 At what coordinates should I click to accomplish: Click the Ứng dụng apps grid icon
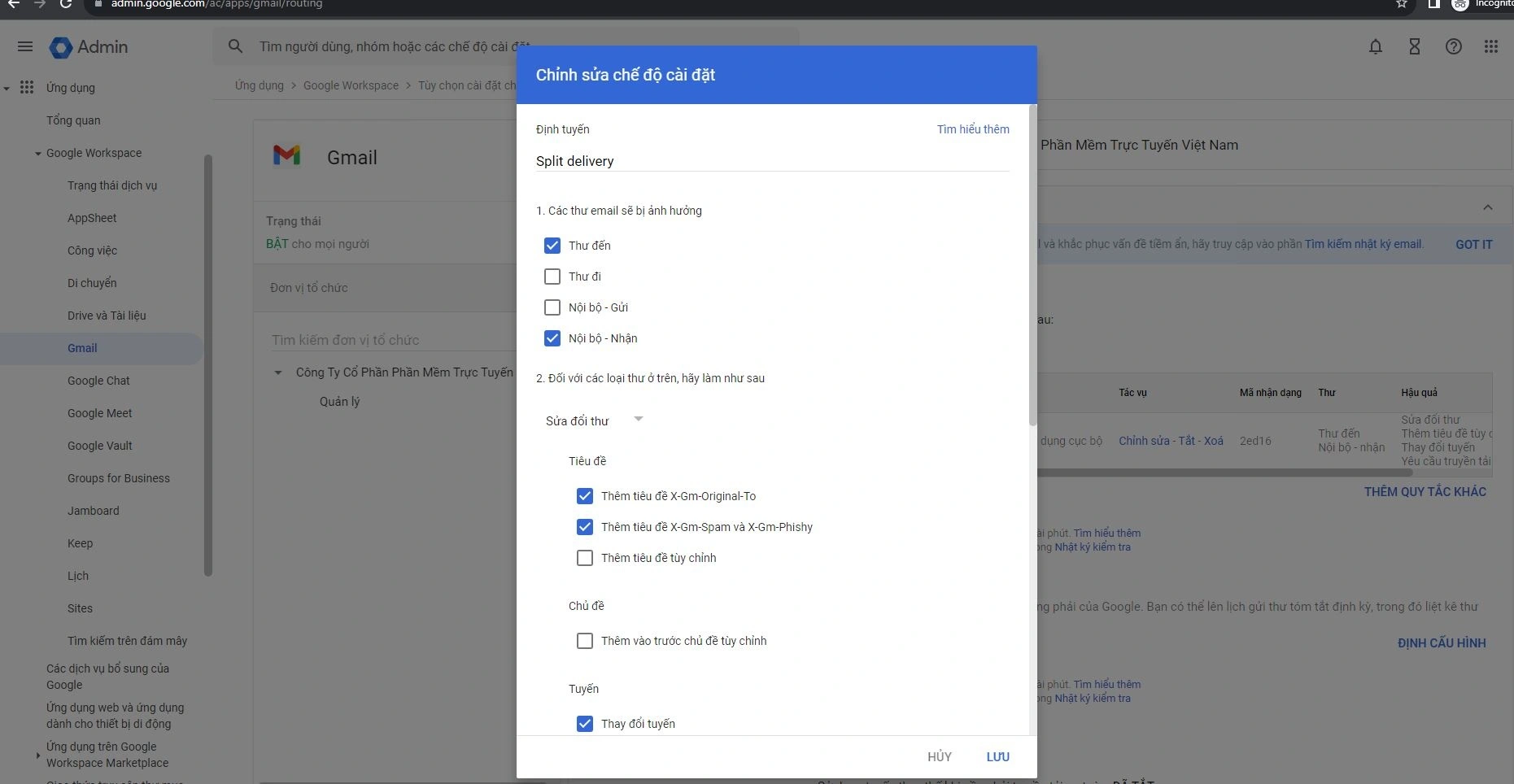click(x=27, y=87)
